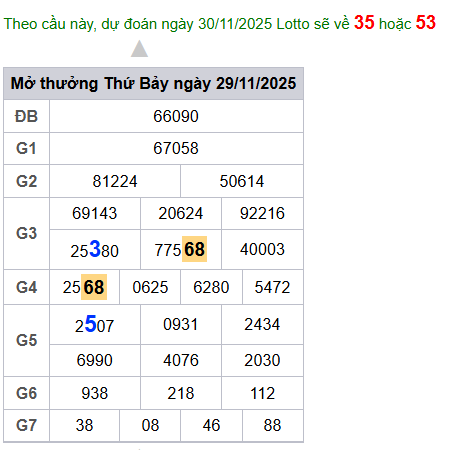Select G5 number 0931
Image resolution: width=465 pixels, height=450 pixels.
(181, 324)
